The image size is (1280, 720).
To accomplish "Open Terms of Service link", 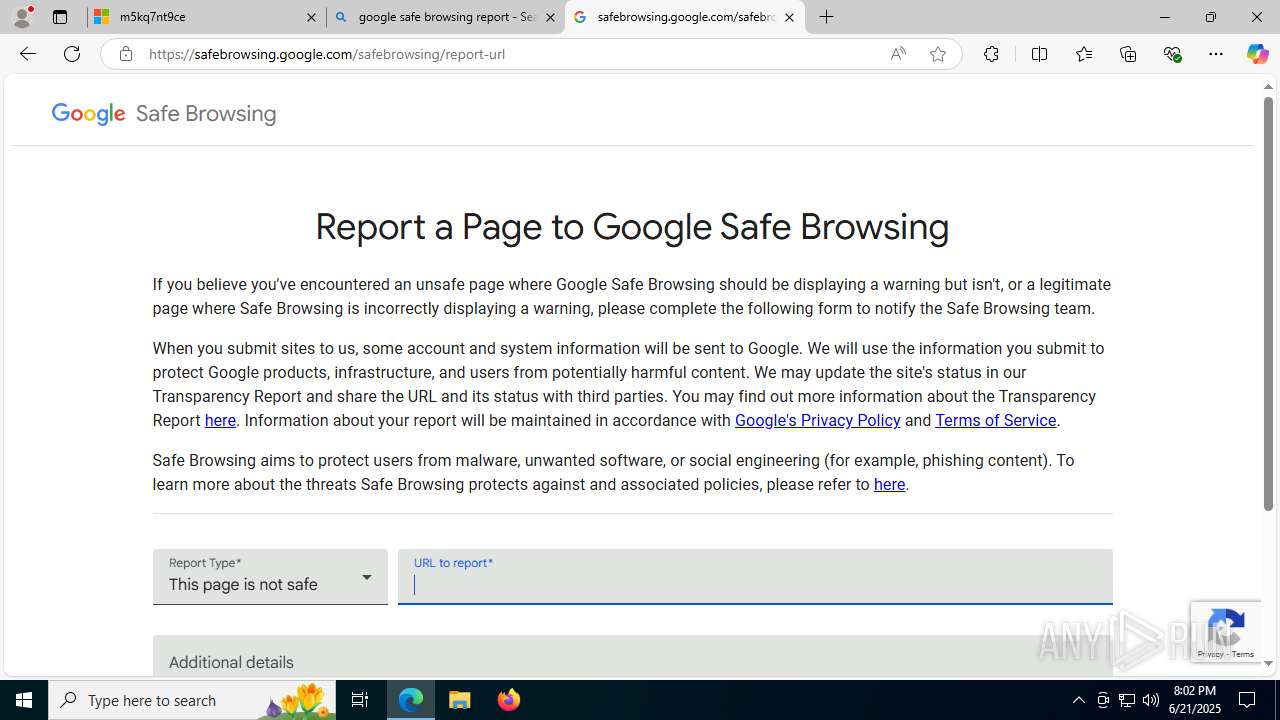I will [995, 421].
